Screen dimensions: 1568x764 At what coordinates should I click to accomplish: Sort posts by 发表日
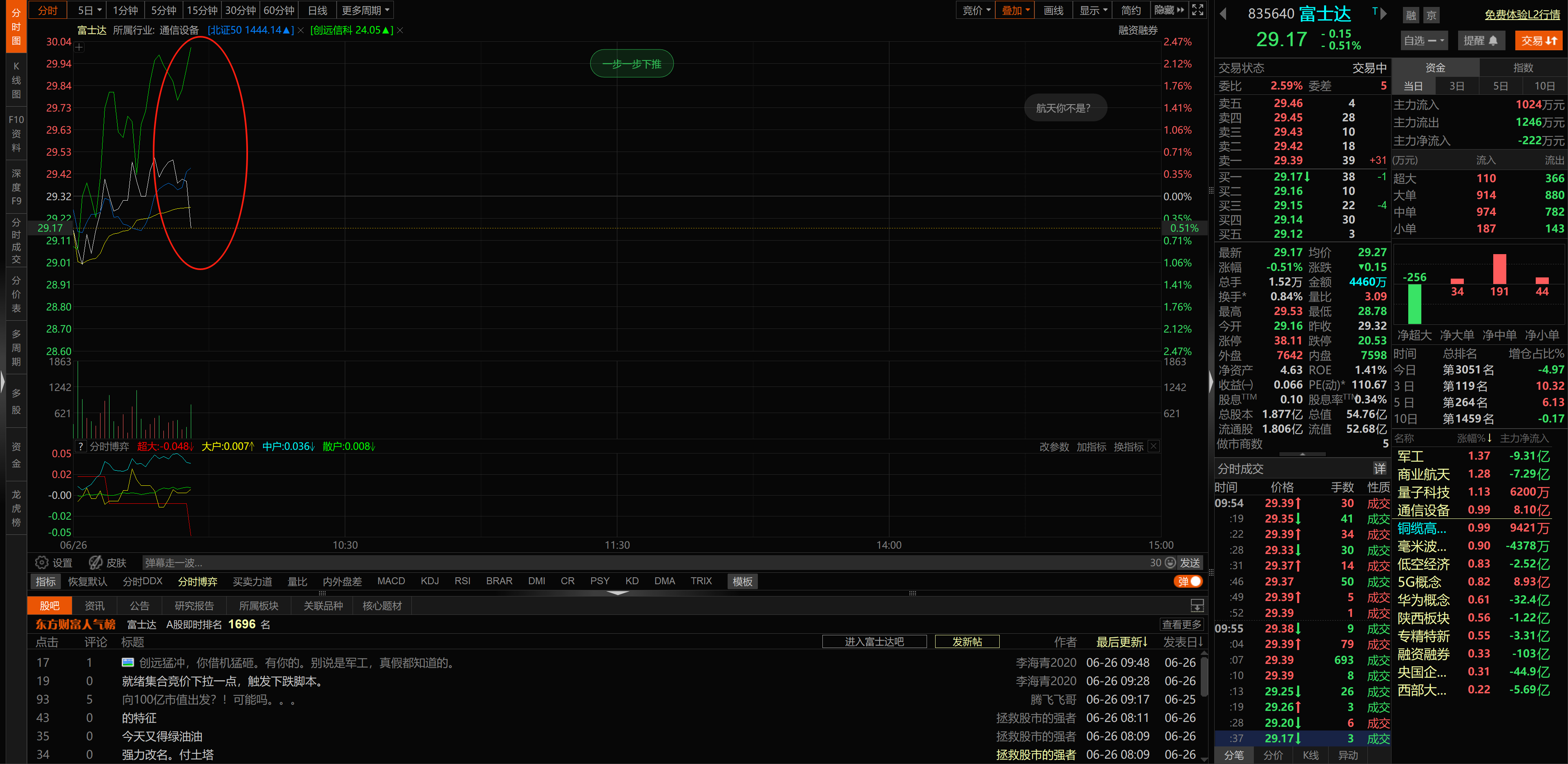point(1183,642)
